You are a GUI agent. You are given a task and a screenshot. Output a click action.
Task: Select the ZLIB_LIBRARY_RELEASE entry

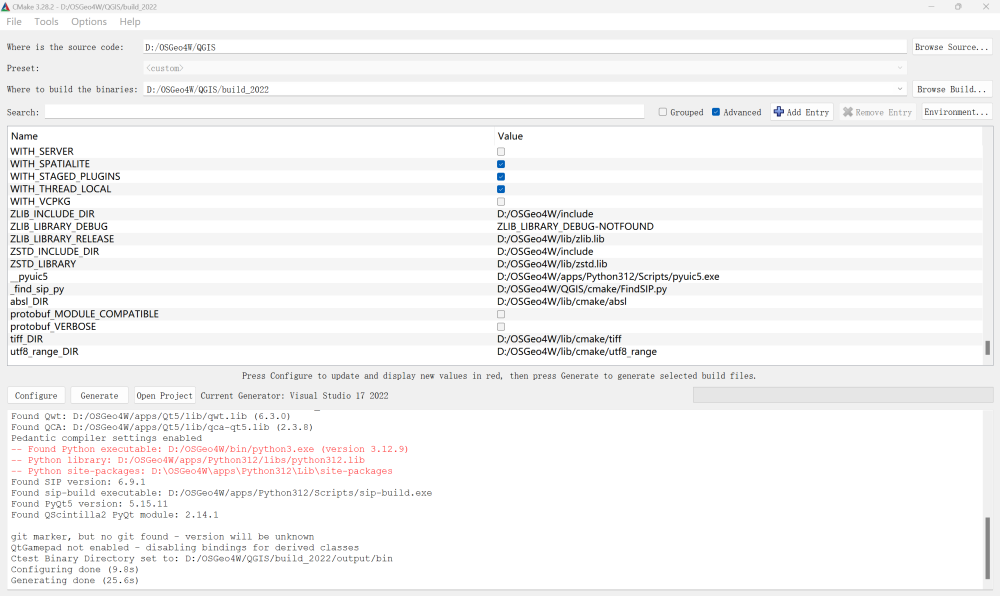pyautogui.click(x=62, y=239)
